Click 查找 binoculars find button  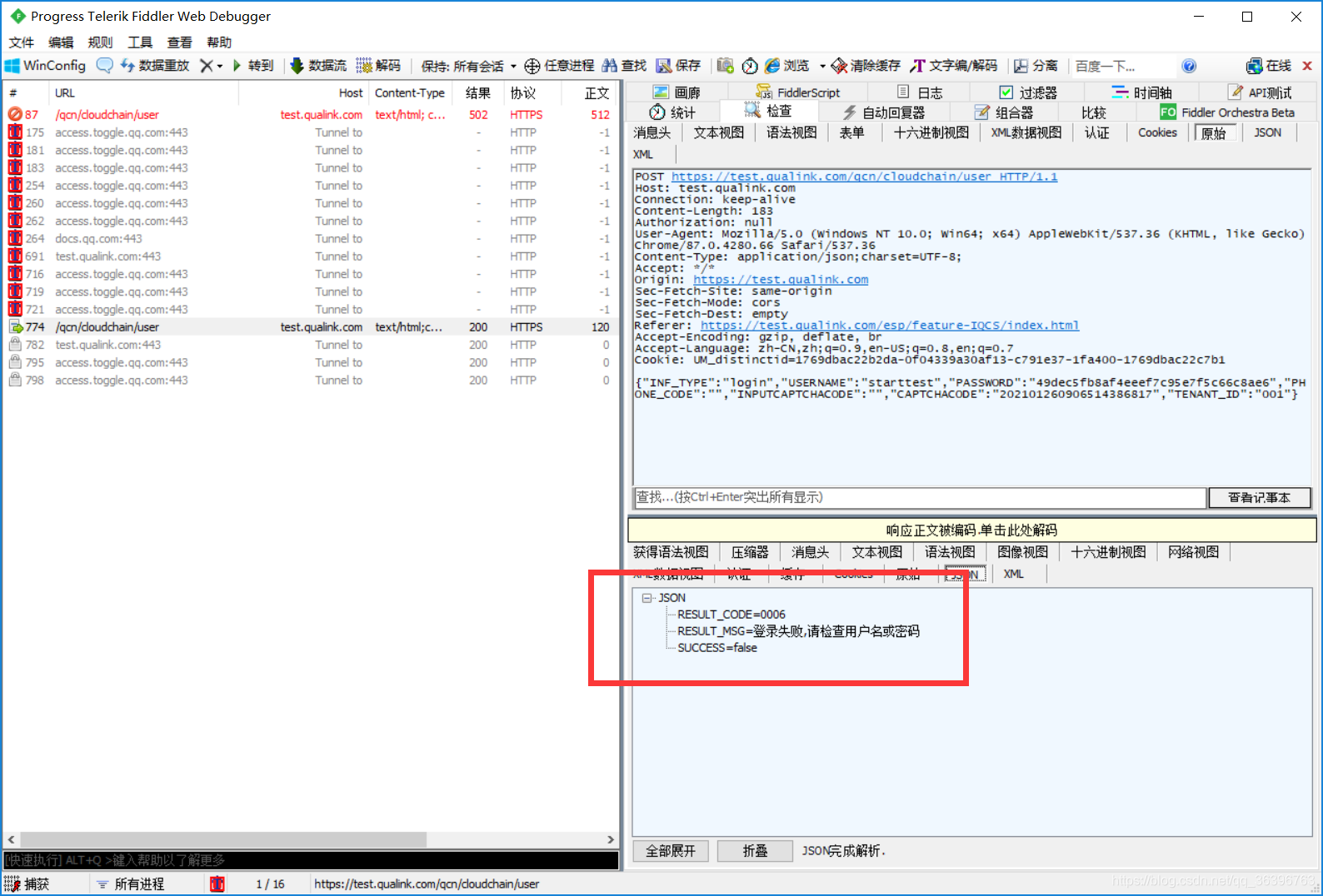(624, 66)
